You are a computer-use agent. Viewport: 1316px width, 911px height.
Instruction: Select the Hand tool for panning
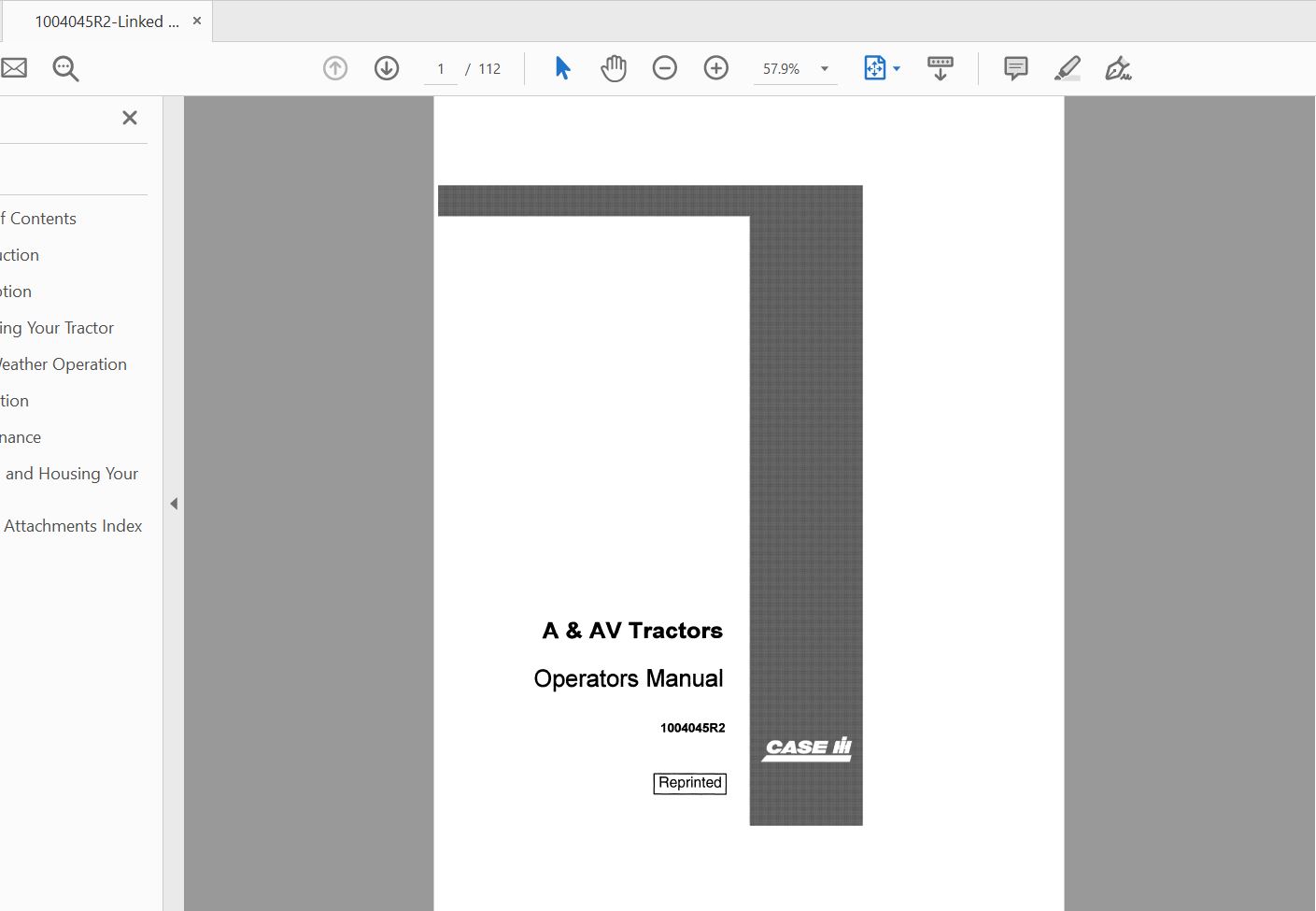(614, 67)
